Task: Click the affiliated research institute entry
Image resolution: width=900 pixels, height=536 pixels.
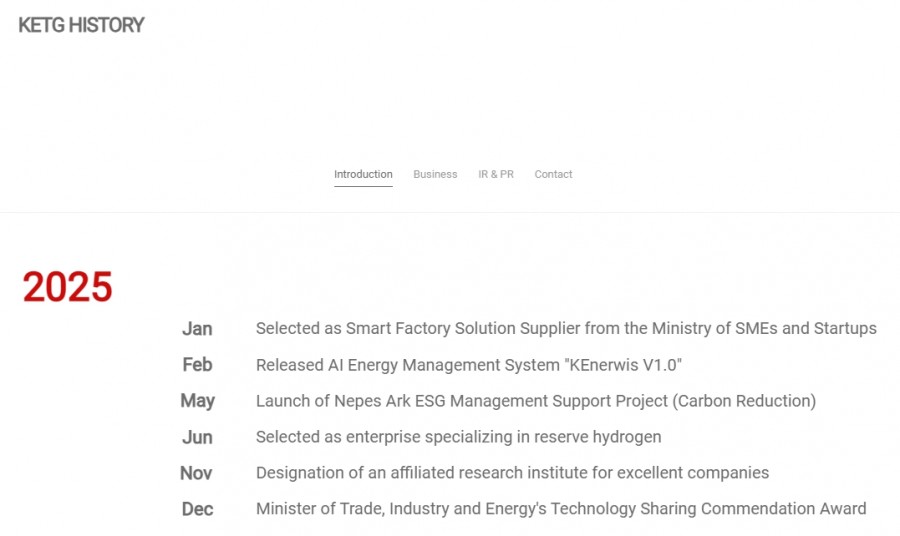Action: [512, 473]
